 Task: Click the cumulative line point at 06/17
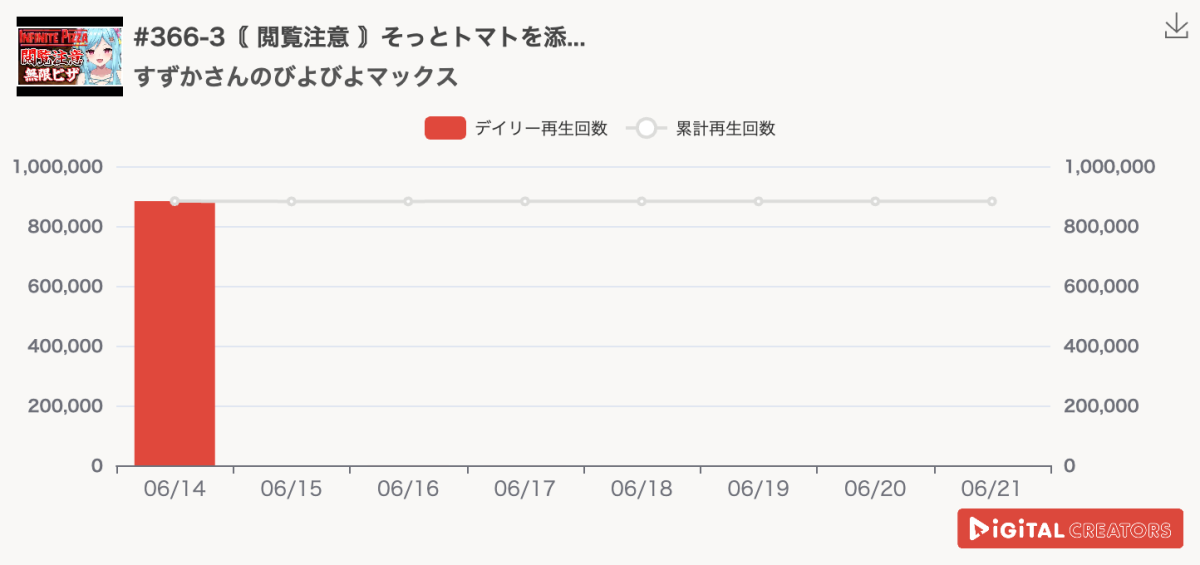click(x=525, y=201)
